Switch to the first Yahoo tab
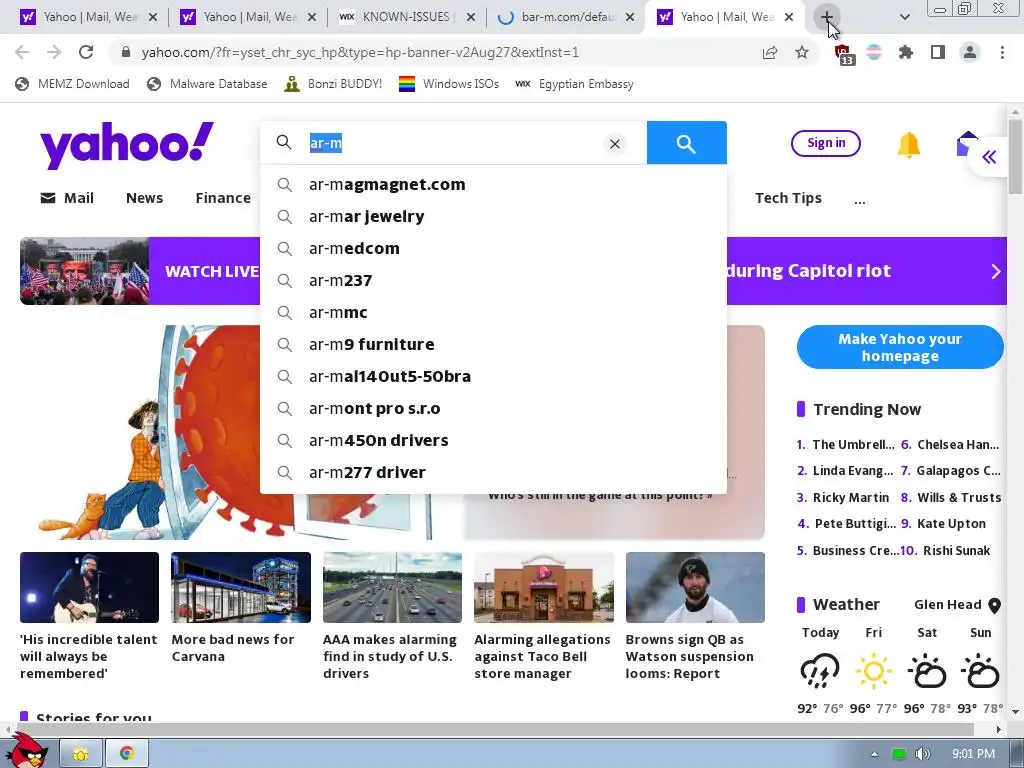Image resolution: width=1024 pixels, height=768 pixels. point(88,17)
